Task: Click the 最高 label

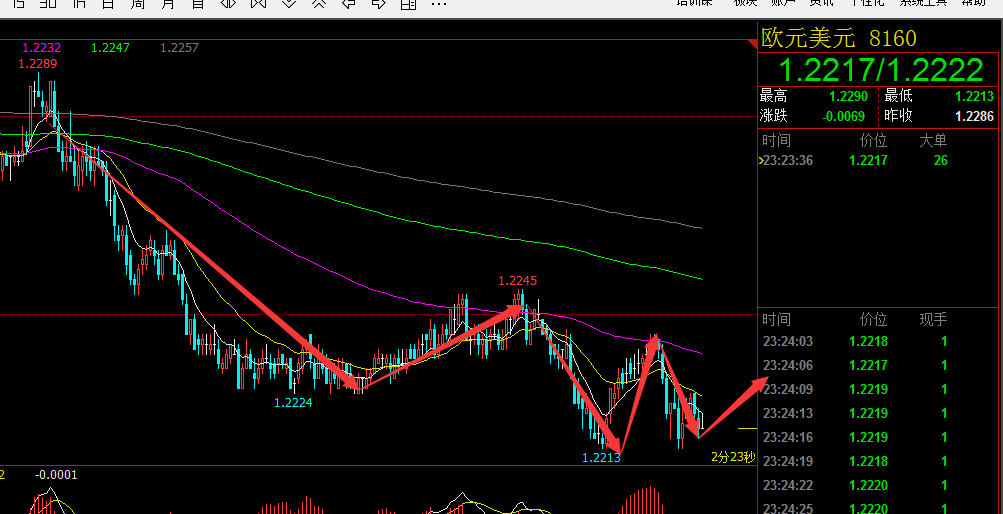Action: (773, 97)
